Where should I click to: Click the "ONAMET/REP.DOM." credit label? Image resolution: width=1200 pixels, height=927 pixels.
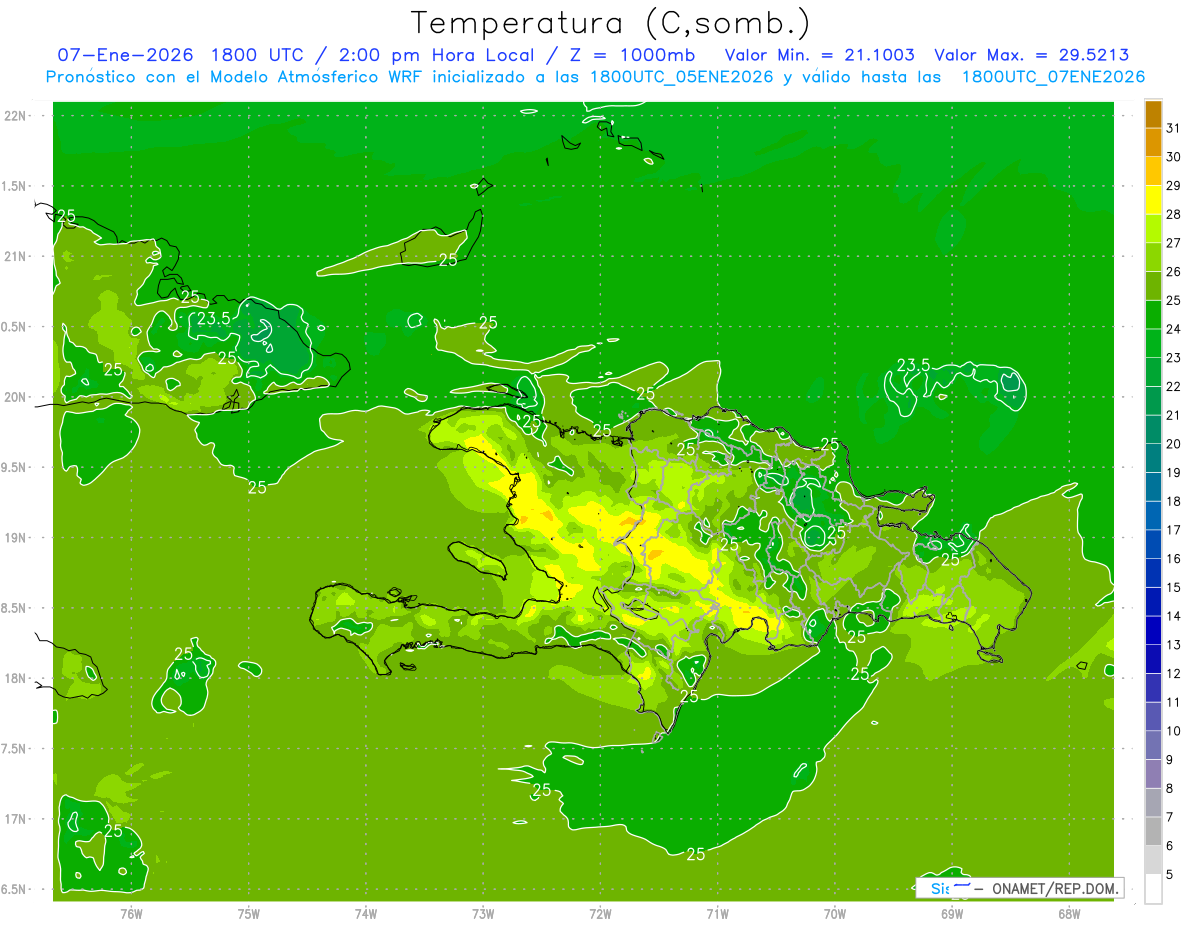coord(1055,888)
